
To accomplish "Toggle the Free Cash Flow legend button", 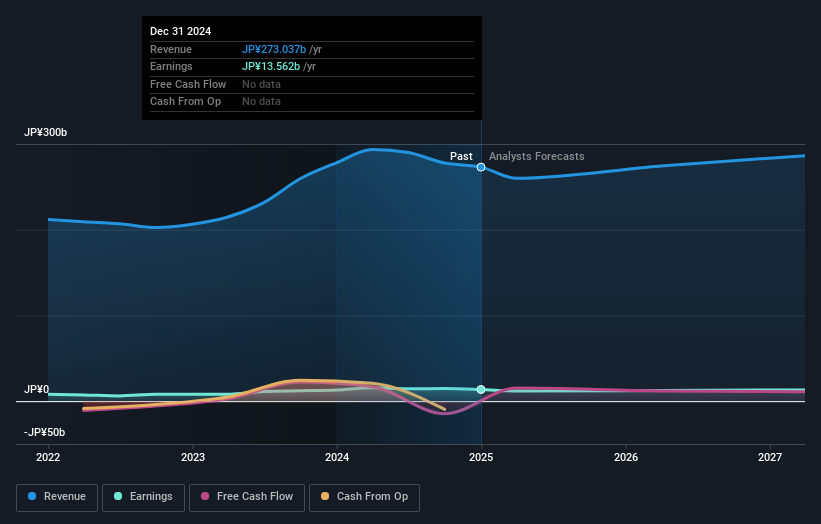I will 247,497.
